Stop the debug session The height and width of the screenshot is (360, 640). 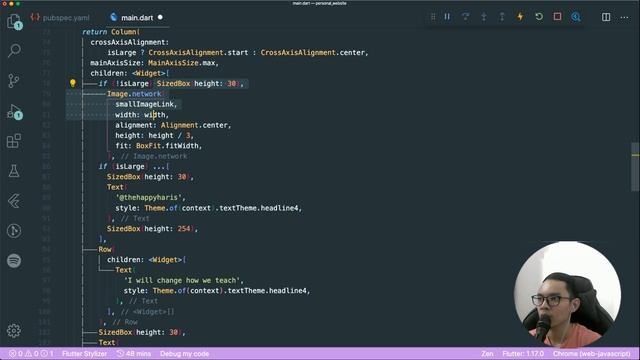point(557,17)
